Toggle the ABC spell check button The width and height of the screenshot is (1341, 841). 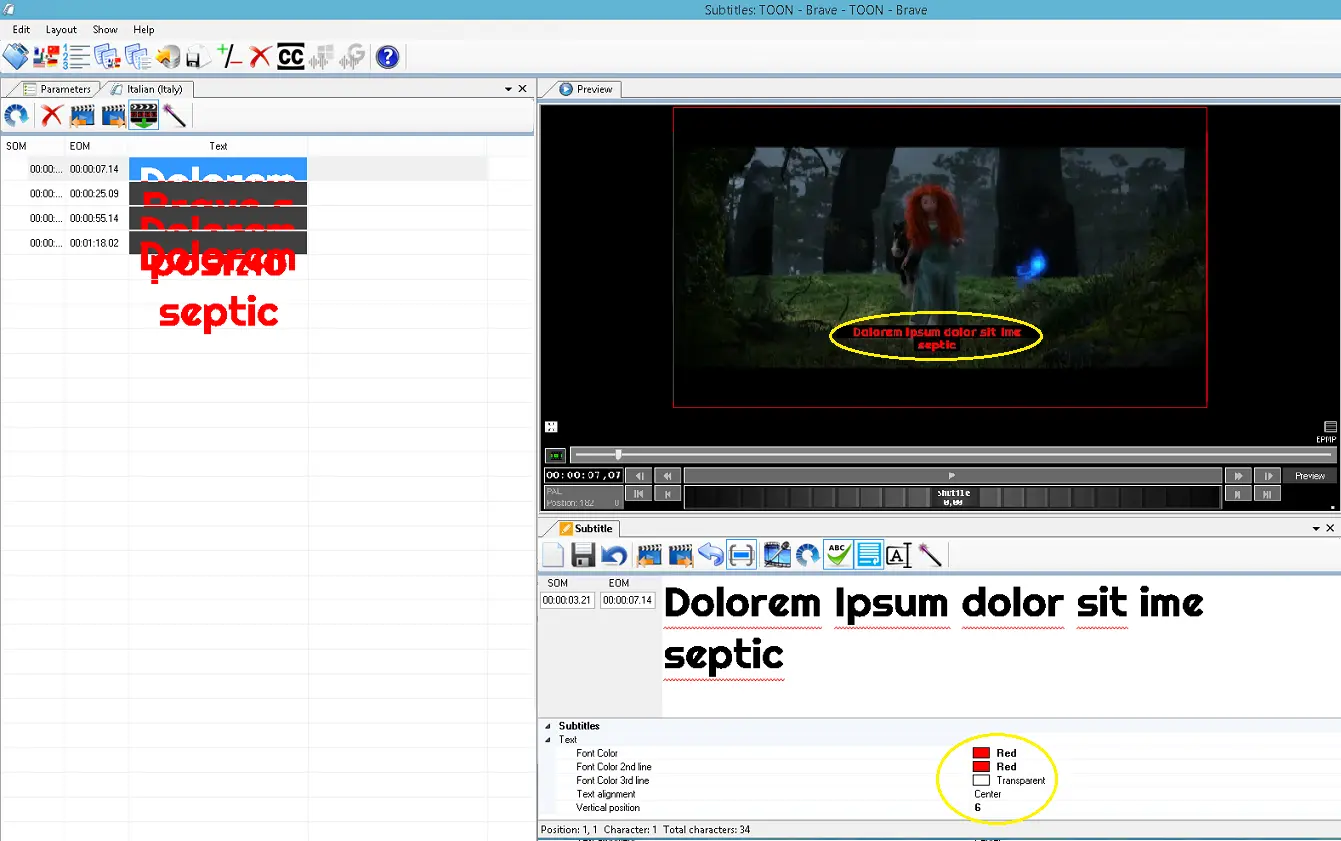click(x=838, y=555)
